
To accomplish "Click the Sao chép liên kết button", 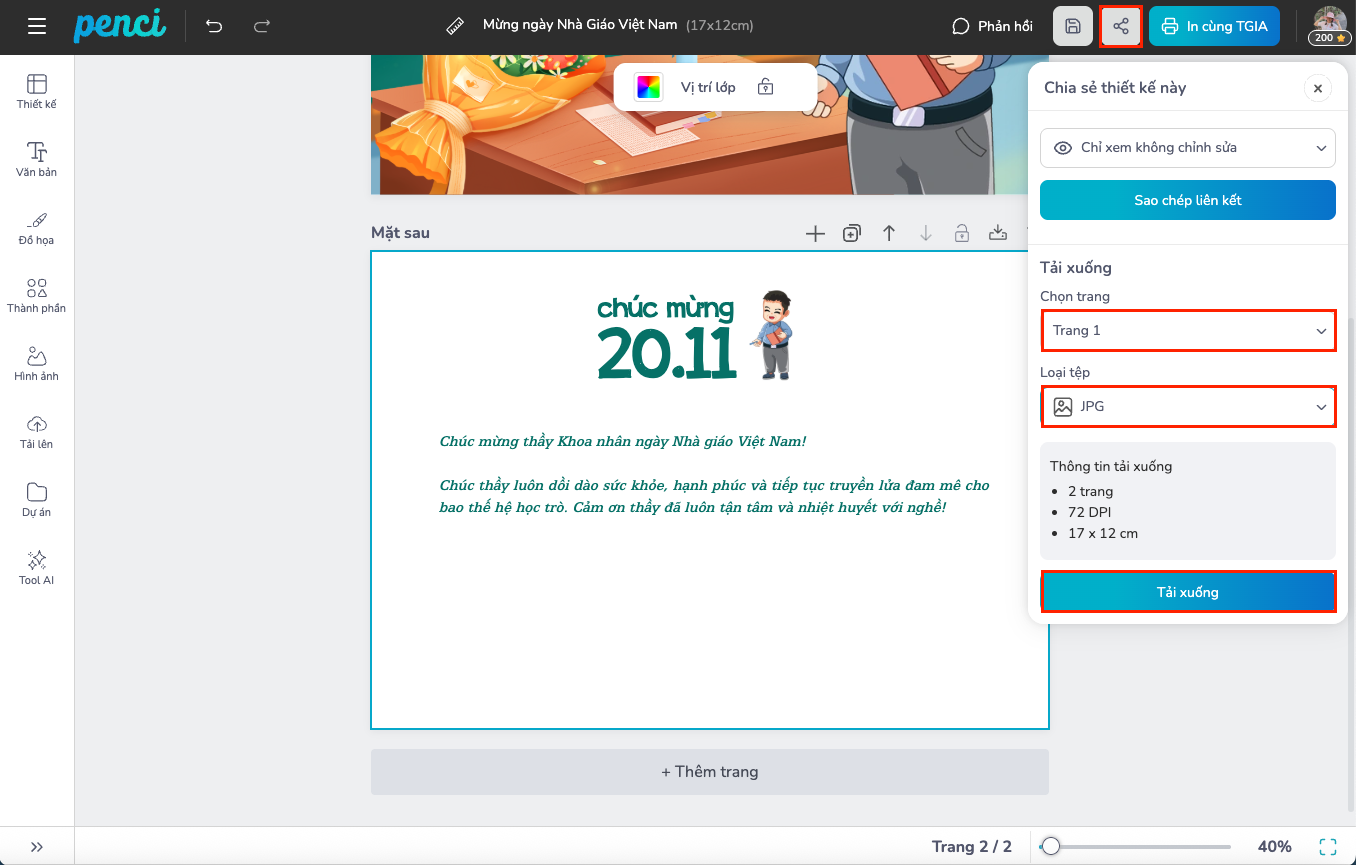I will pyautogui.click(x=1187, y=200).
